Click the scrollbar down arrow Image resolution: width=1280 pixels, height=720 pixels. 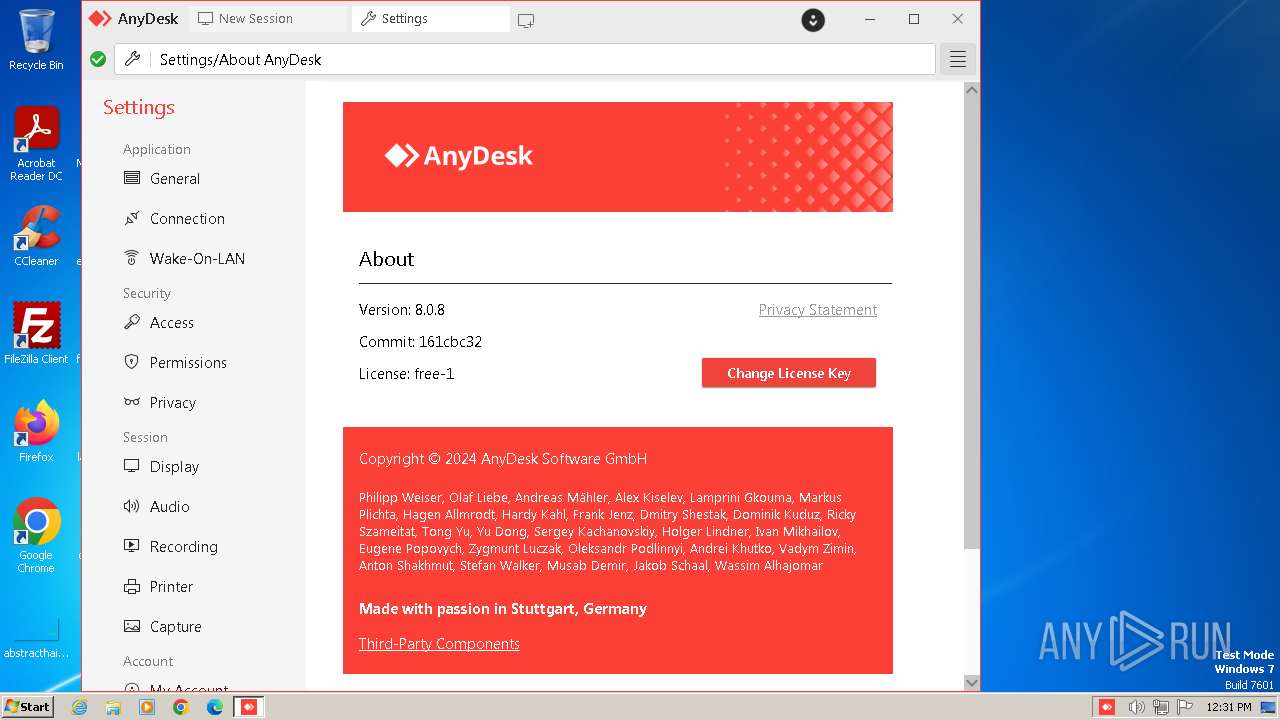pyautogui.click(x=972, y=683)
